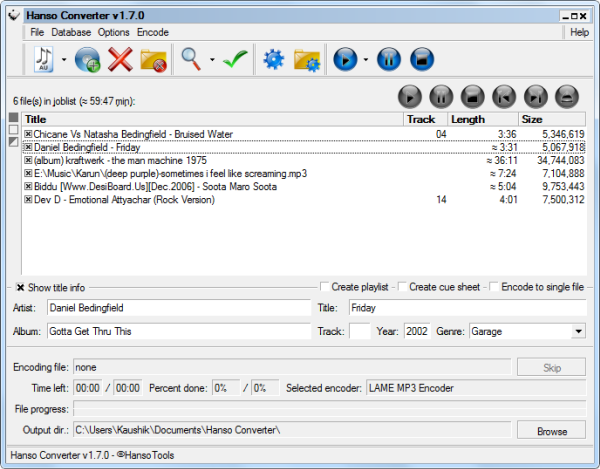Sort joblist by Track column header
600x469 pixels.
(425, 119)
